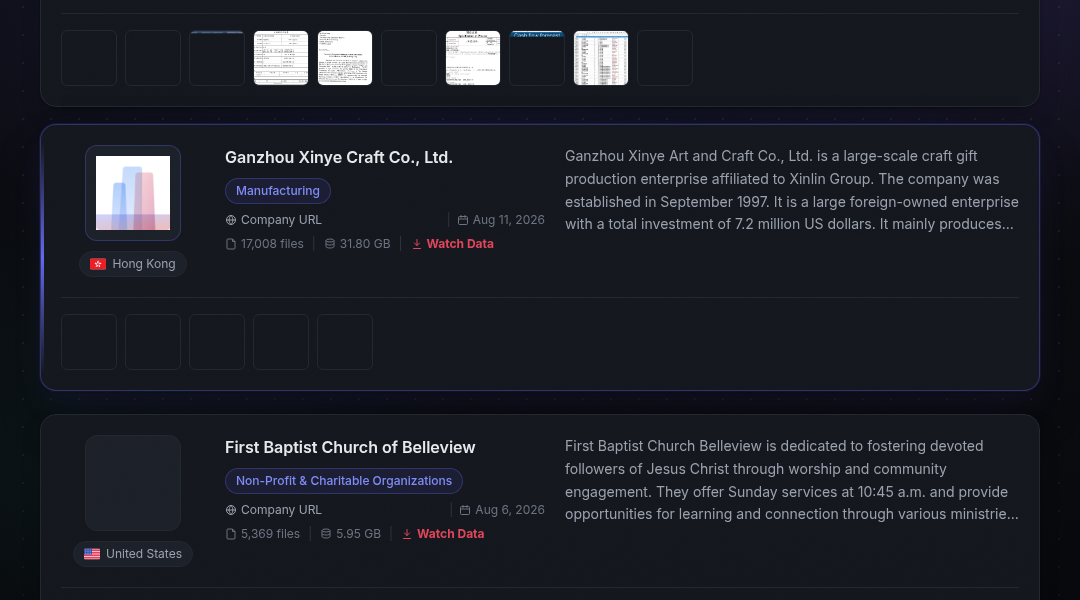Select the Aug 6, 2026 date text
1080x600 pixels.
point(510,510)
